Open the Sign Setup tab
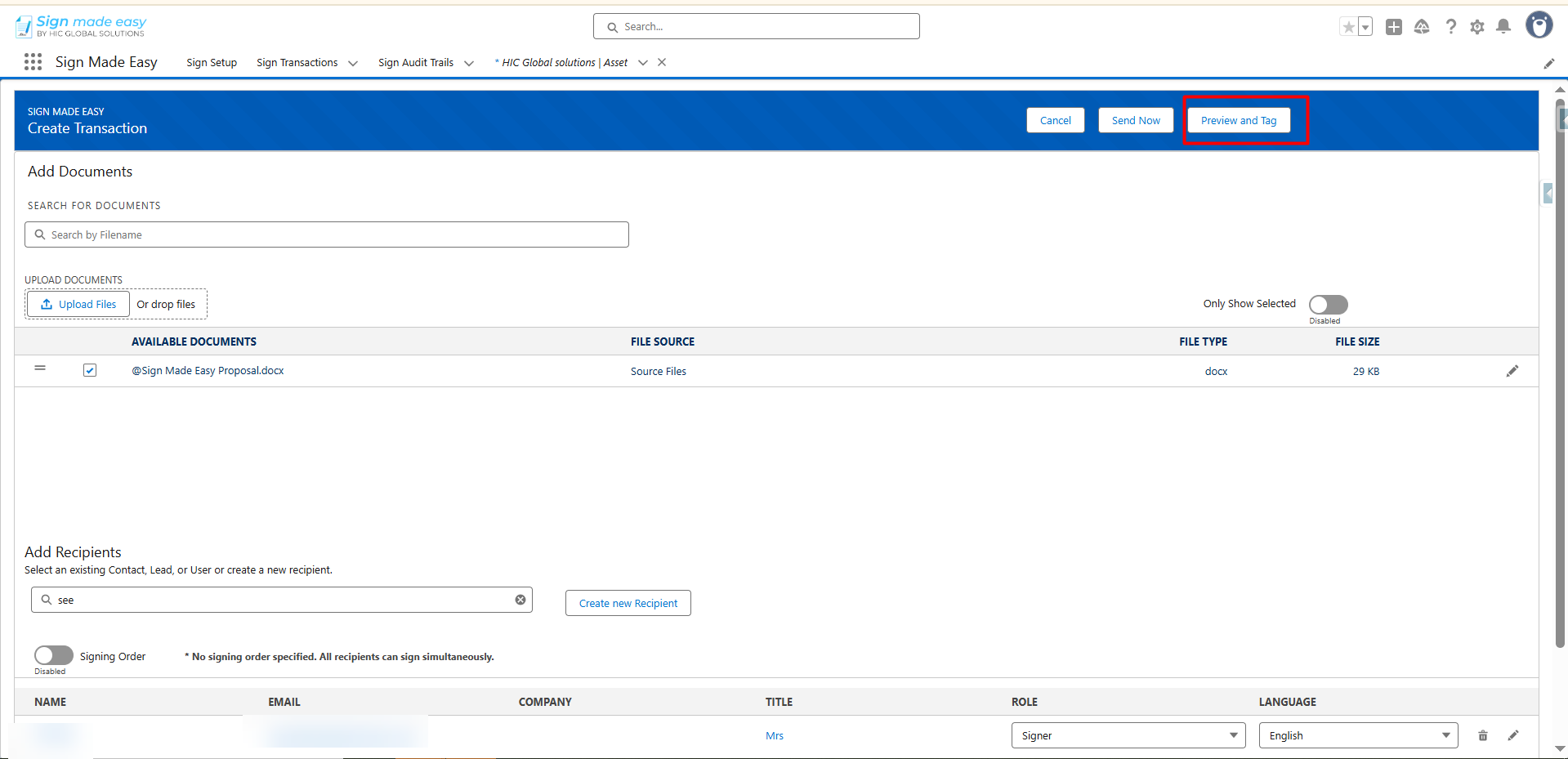This screenshot has height=759, width=1568. pyautogui.click(x=212, y=63)
